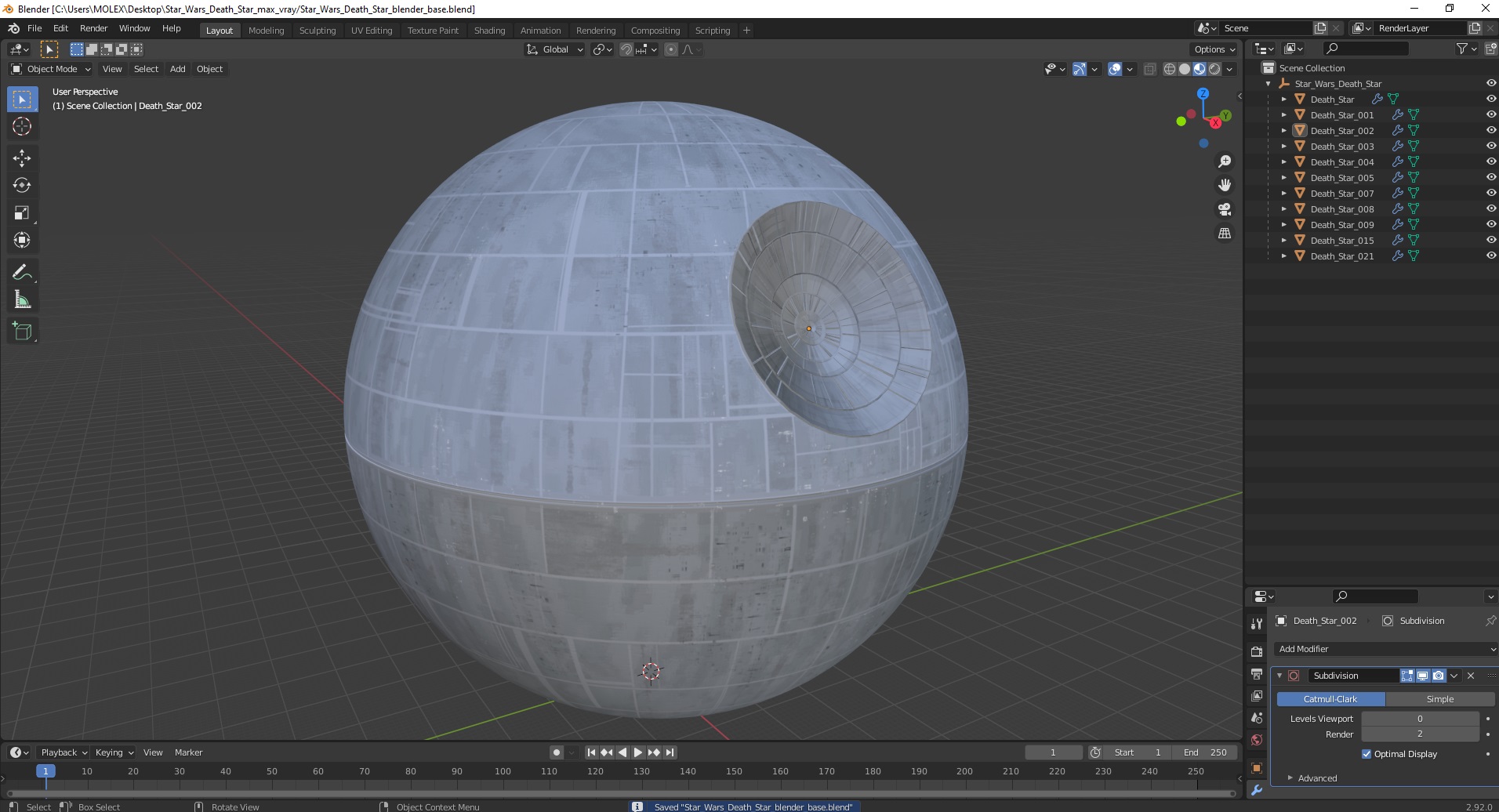Remove the Subdivision modifier with X

(1471, 676)
